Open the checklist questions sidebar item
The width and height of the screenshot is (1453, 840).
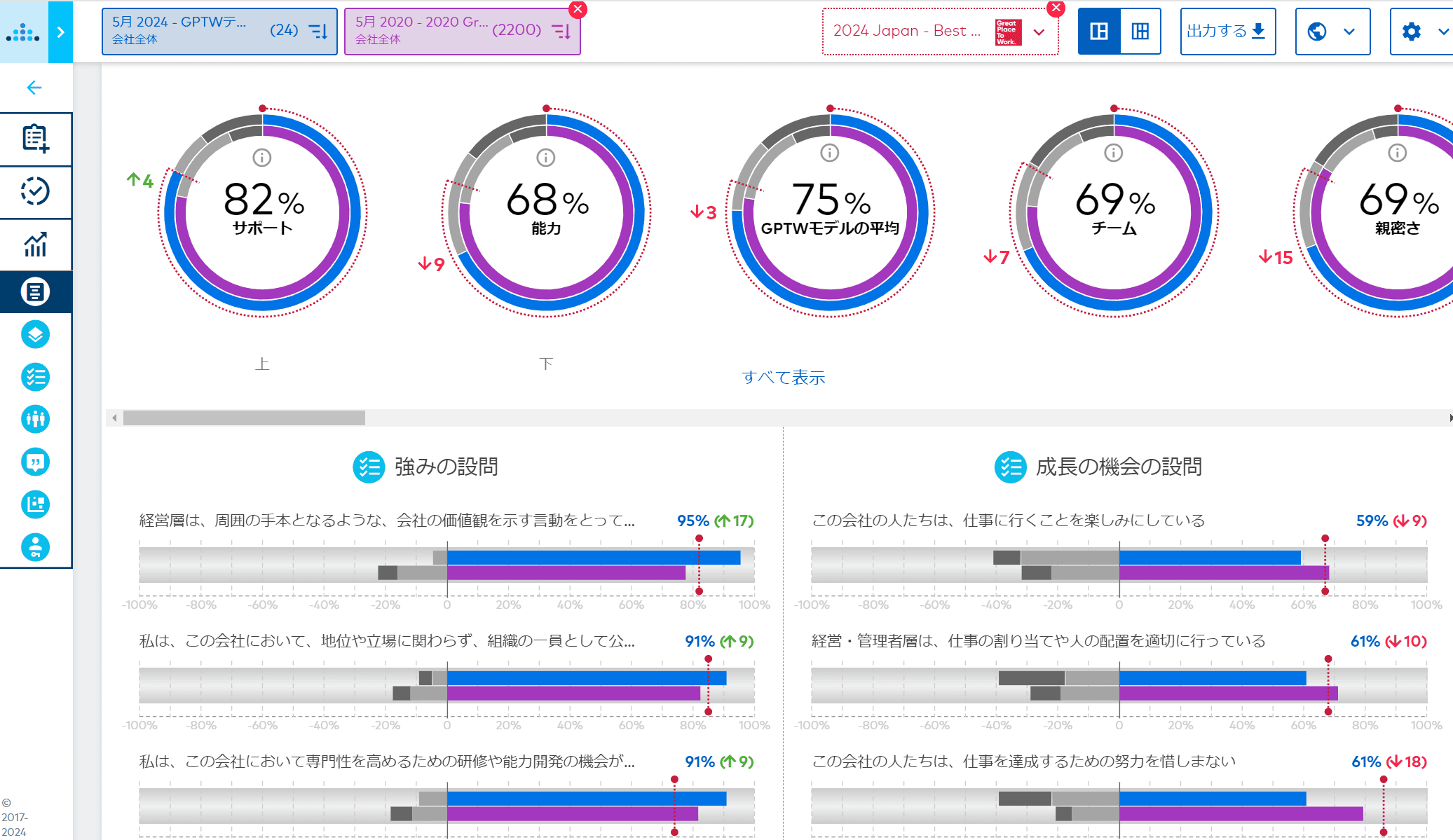[35, 377]
